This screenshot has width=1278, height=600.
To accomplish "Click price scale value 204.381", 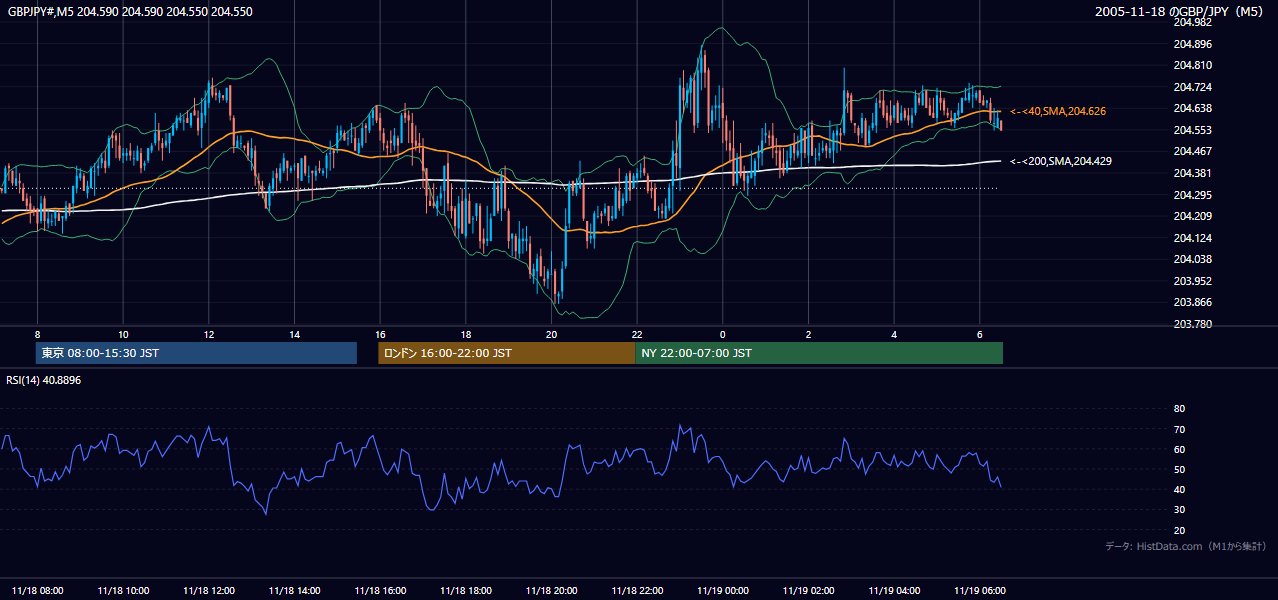I will click(x=1192, y=173).
